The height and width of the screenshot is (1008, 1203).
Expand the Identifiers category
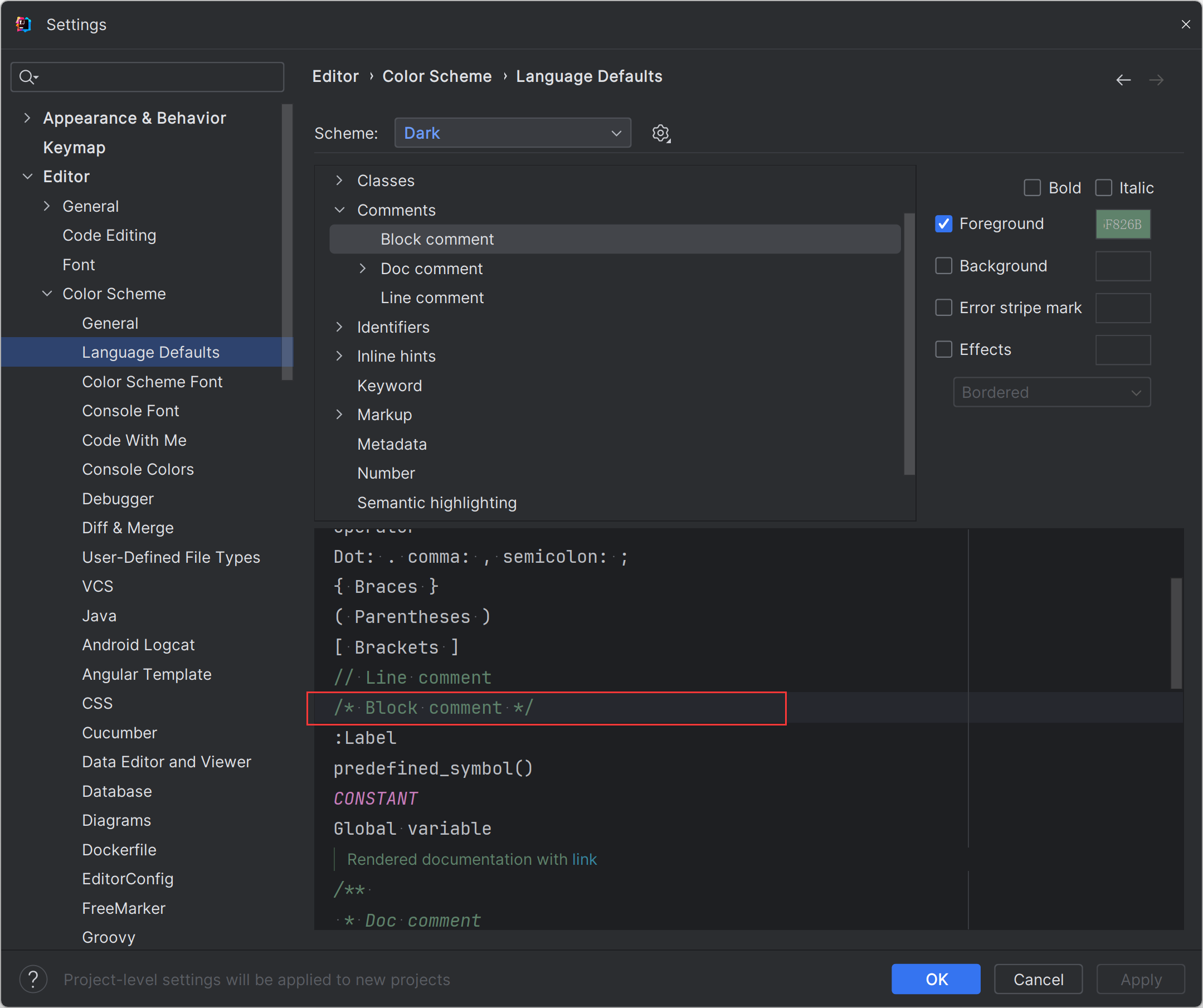(x=339, y=327)
